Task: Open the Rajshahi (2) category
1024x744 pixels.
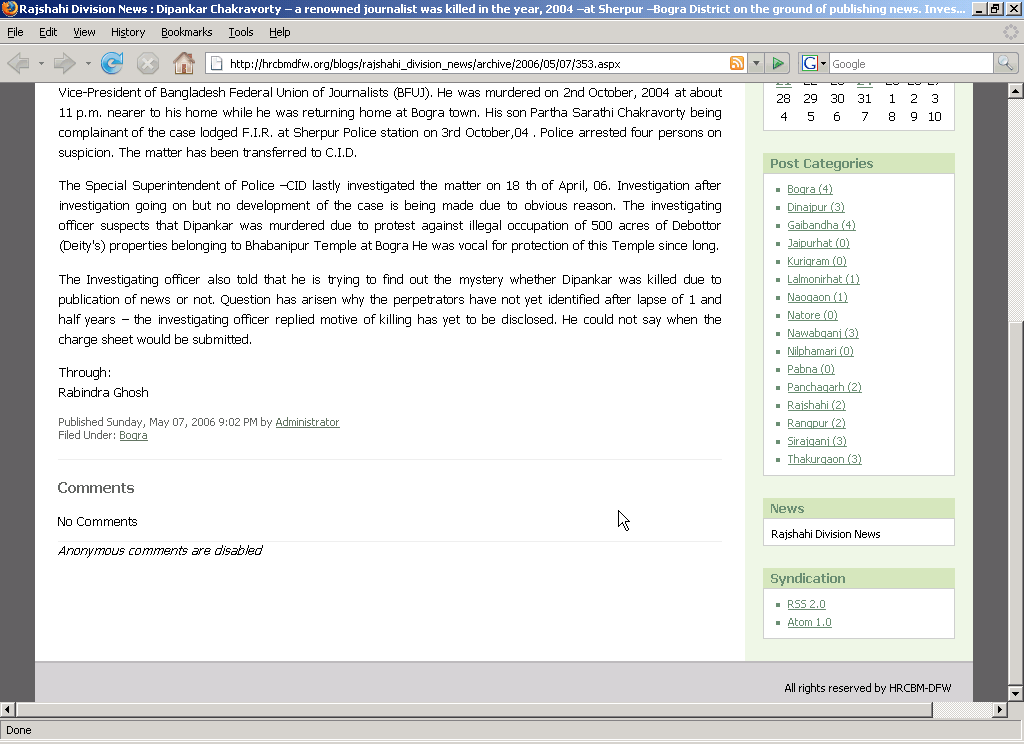Action: tap(816, 405)
